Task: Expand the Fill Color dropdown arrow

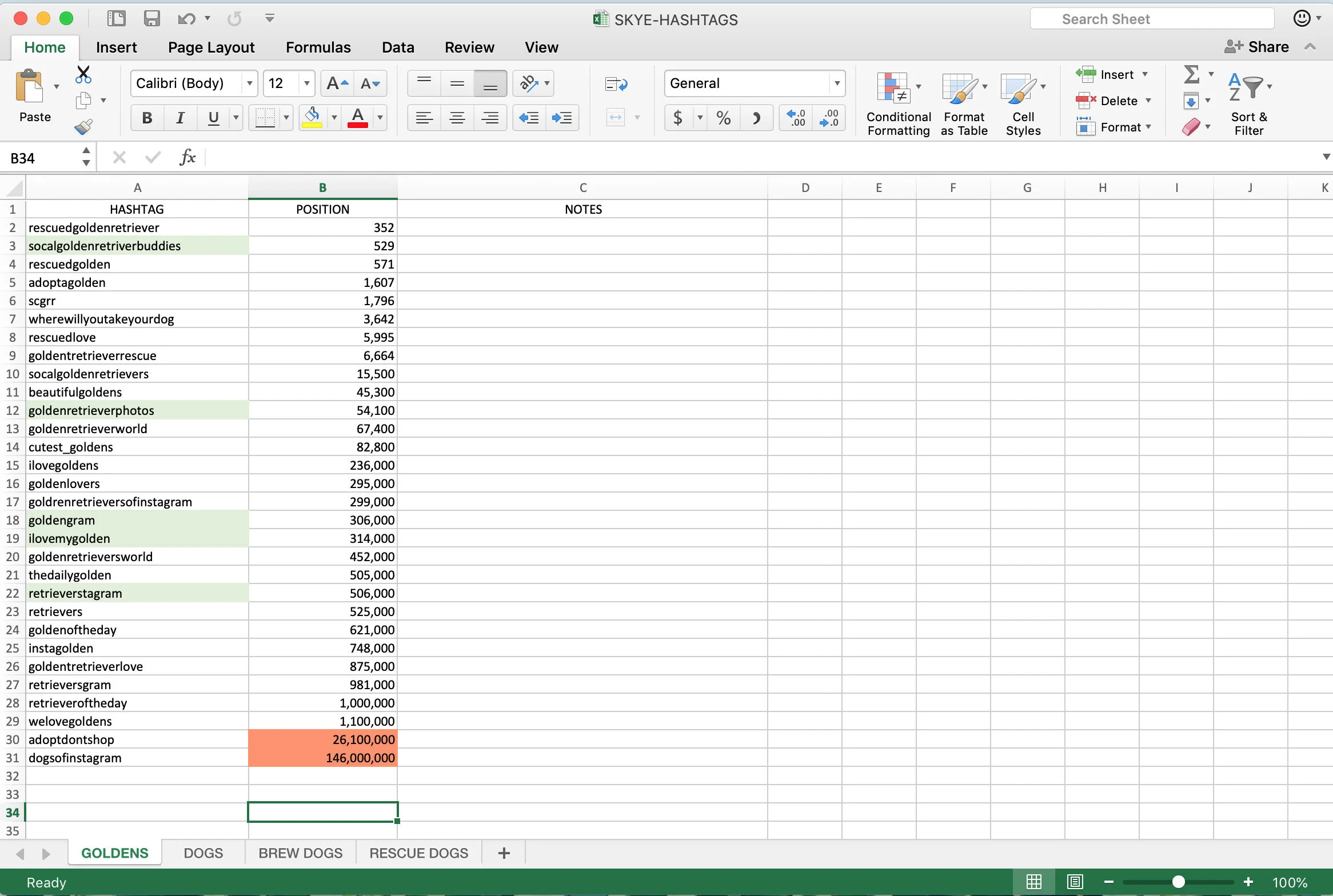Action: (334, 118)
